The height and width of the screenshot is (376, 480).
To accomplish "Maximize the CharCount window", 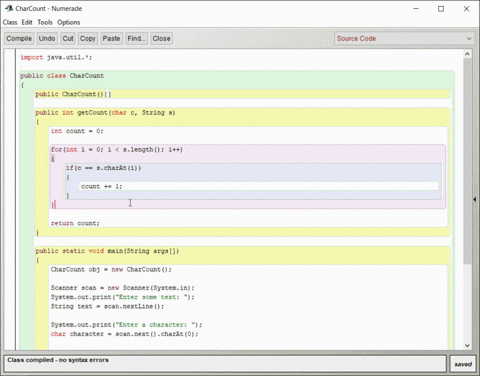I will pyautogui.click(x=441, y=9).
